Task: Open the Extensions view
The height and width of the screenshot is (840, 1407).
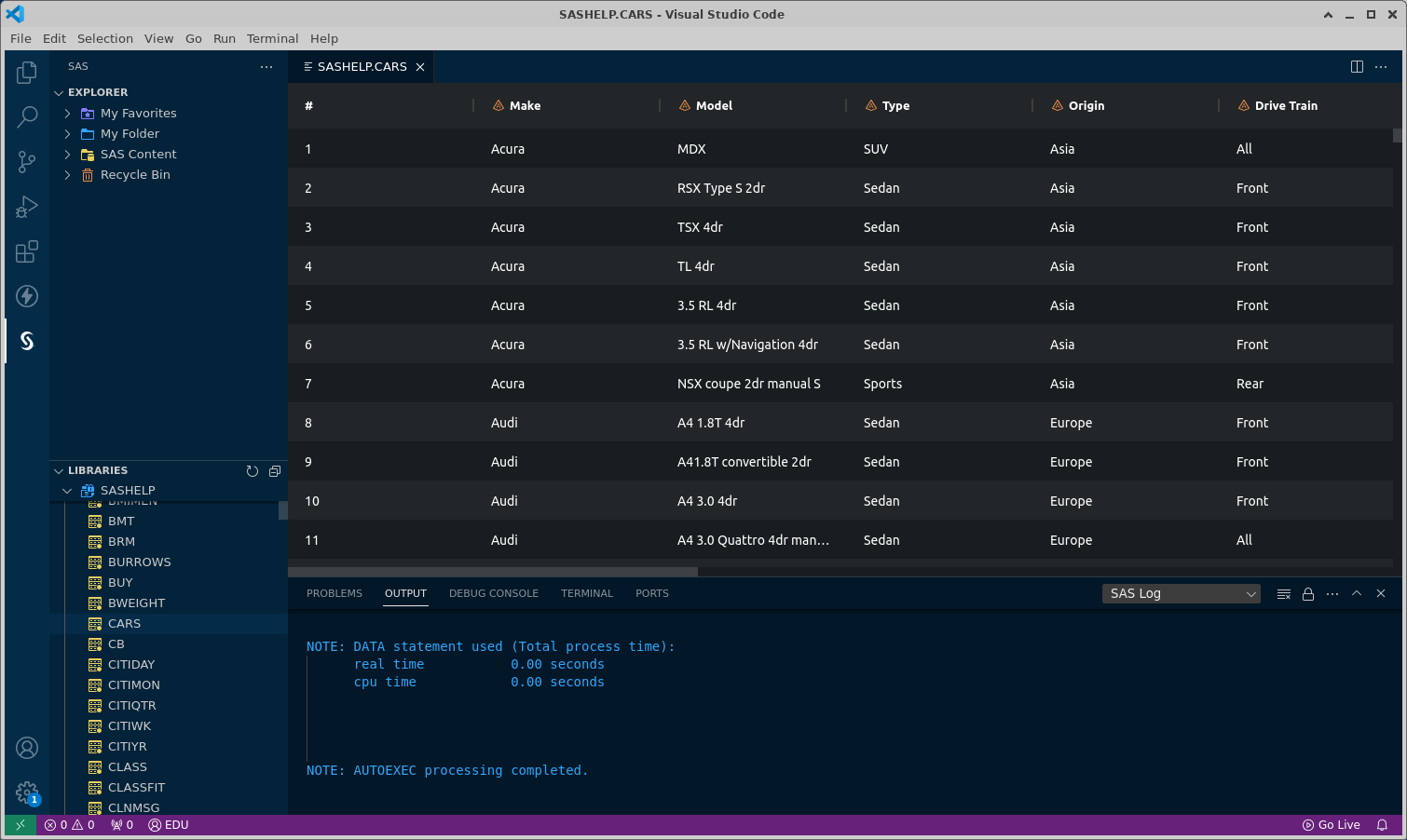Action: pyautogui.click(x=27, y=251)
